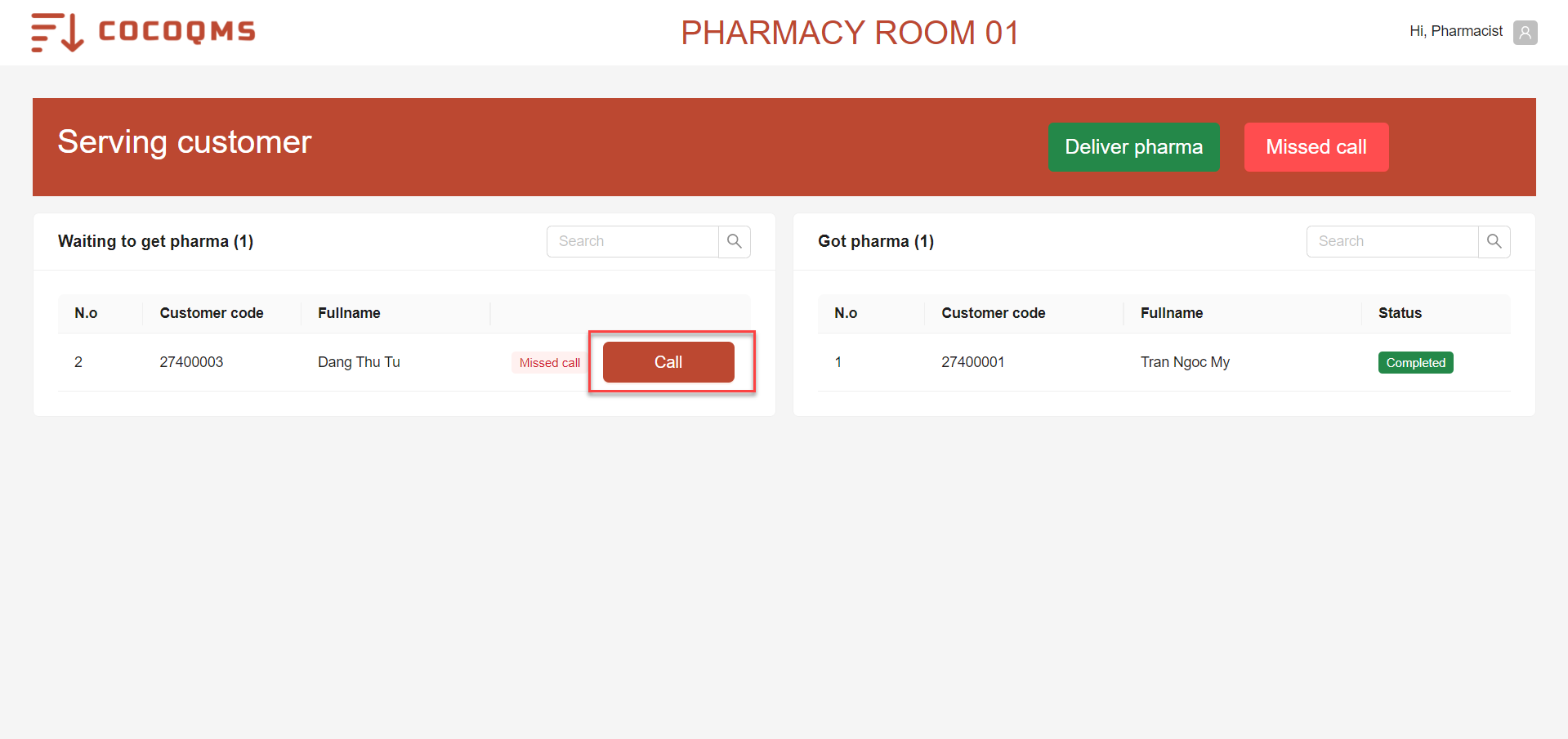This screenshot has width=1568, height=739.
Task: Click the PHARMACY ROOM 01 title
Action: coord(850,33)
